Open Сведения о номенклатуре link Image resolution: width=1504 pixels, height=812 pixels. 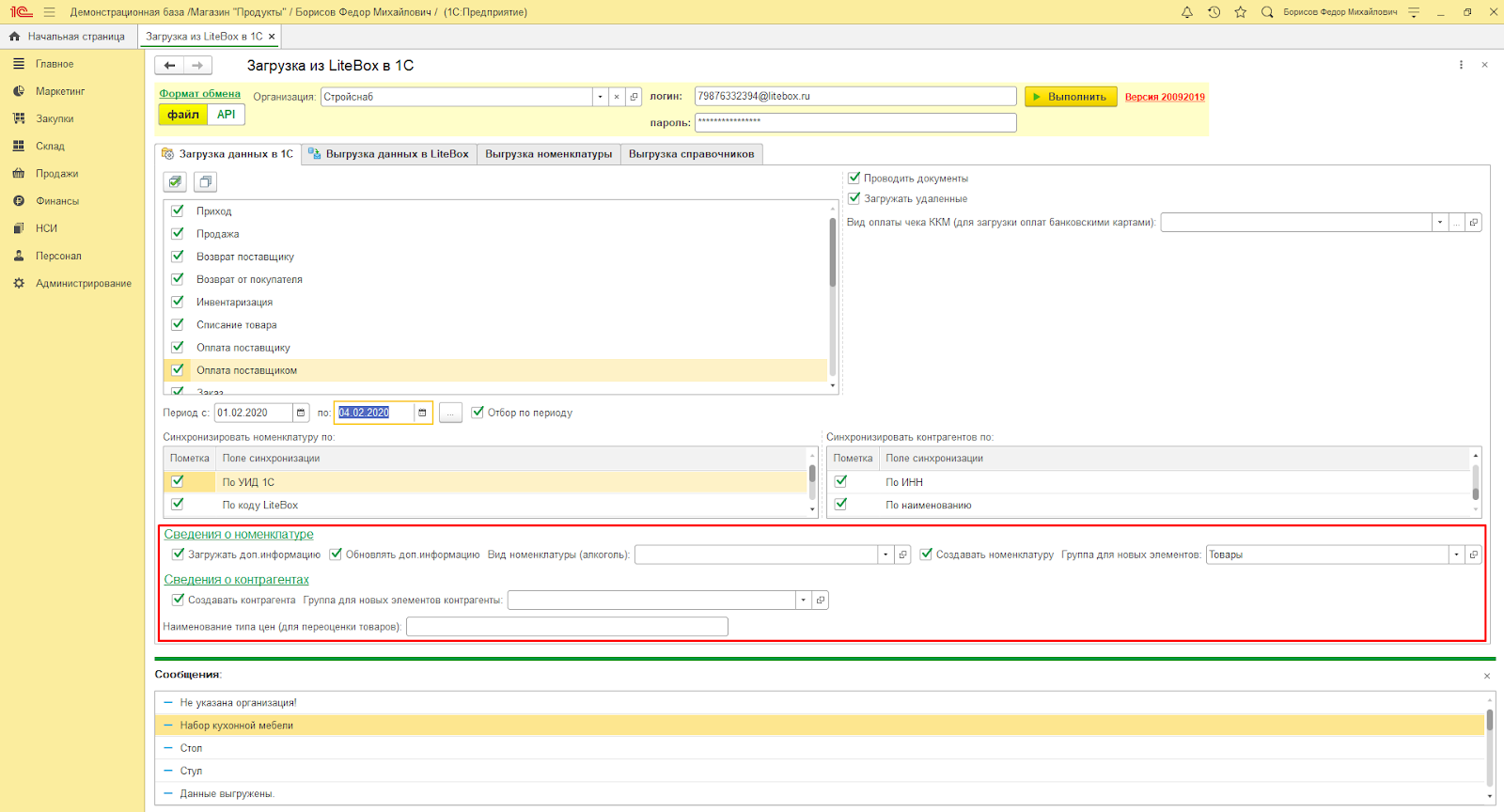click(239, 534)
